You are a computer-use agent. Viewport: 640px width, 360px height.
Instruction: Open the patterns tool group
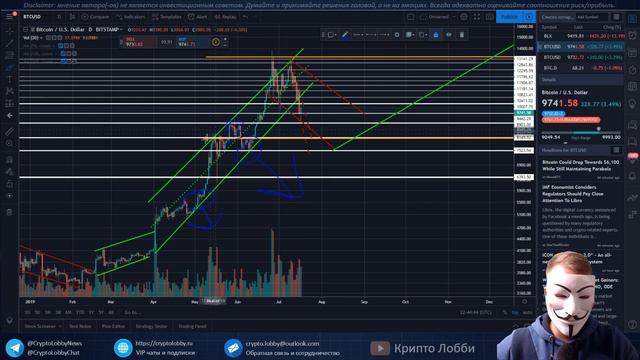pos(9,91)
